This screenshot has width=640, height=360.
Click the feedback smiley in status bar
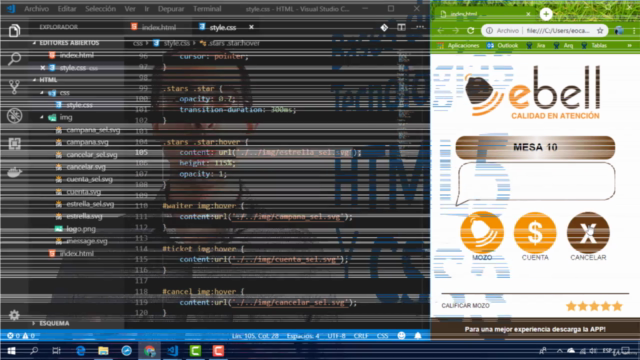point(402,336)
